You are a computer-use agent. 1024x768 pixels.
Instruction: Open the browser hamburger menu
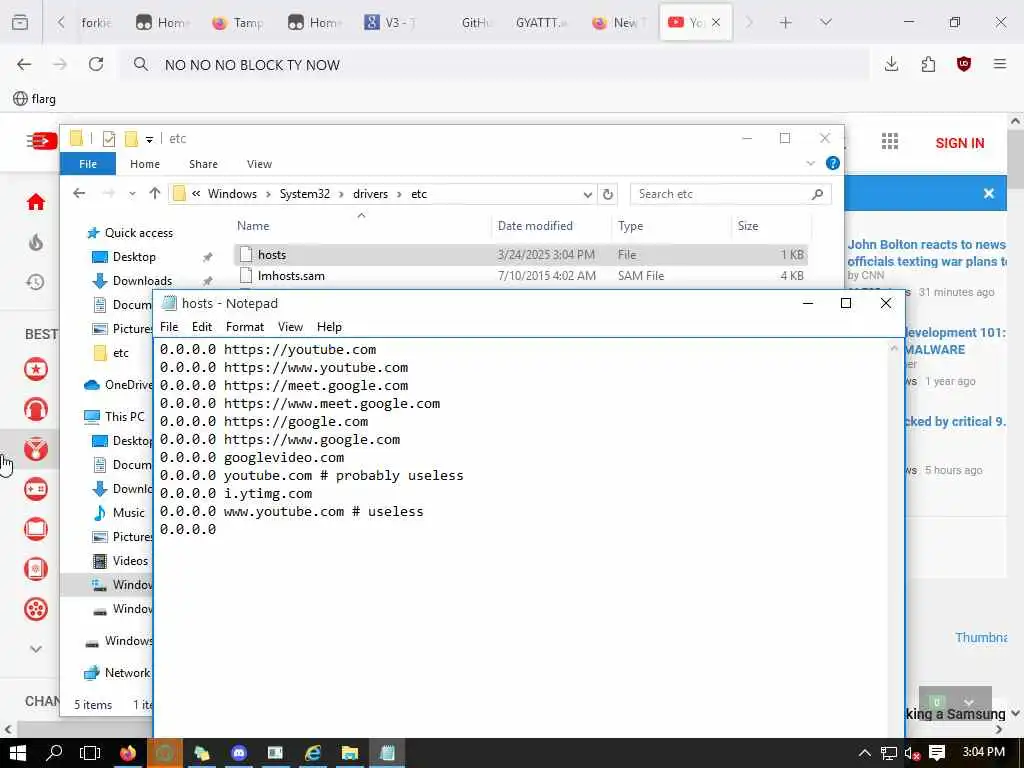(x=1000, y=64)
